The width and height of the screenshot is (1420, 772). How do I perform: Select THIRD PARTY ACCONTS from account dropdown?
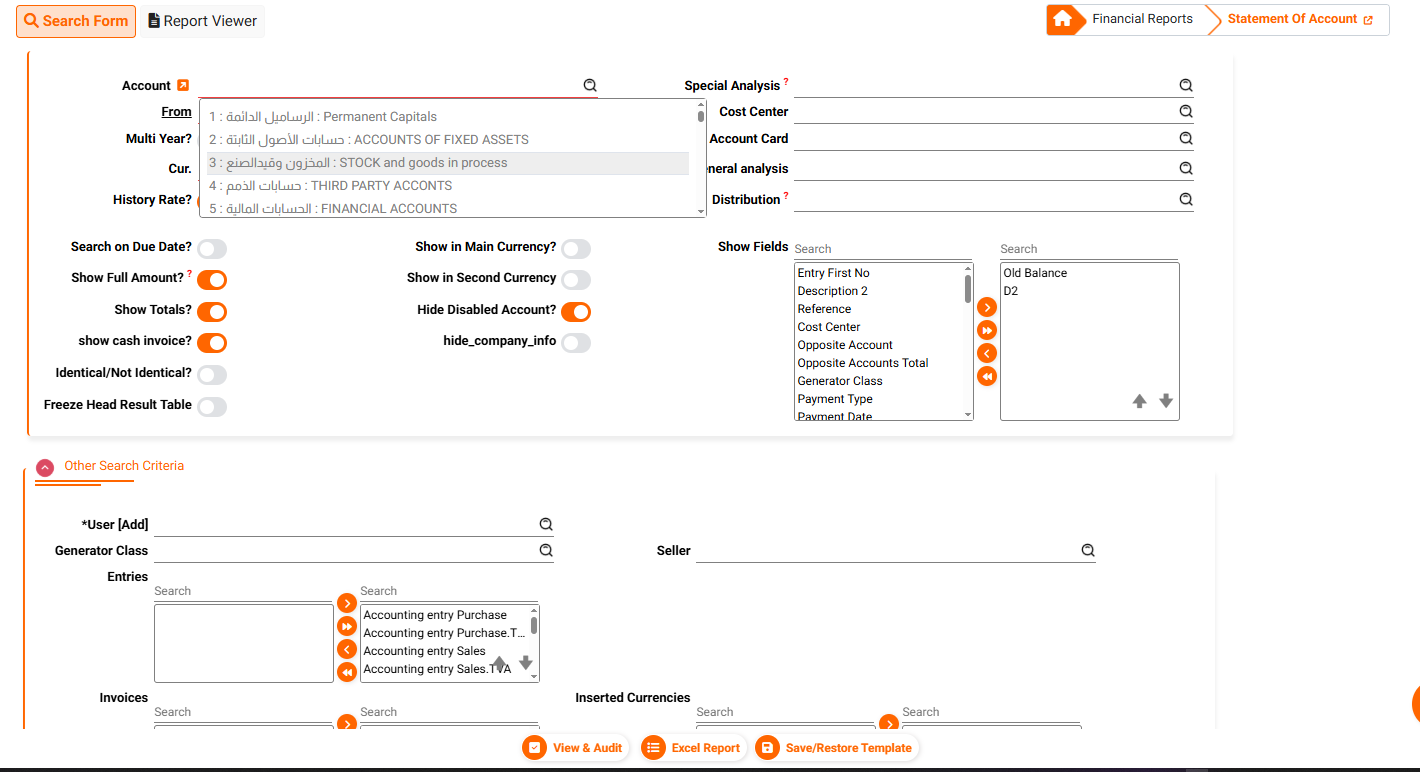(330, 186)
